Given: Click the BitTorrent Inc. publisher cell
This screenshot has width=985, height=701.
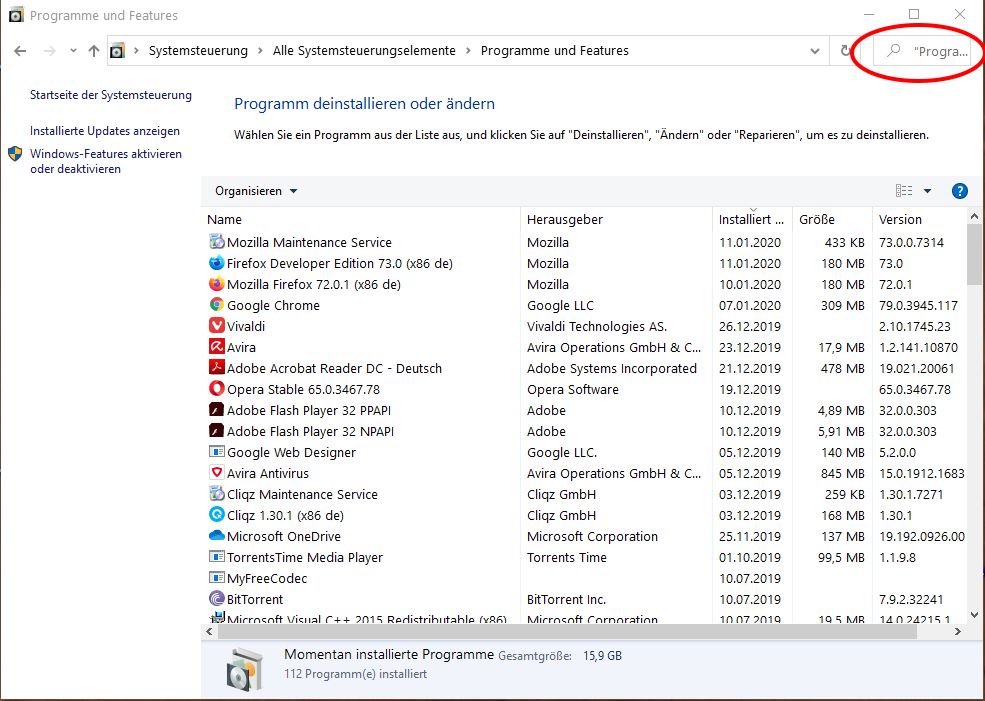Looking at the screenshot, I should click(566, 600).
